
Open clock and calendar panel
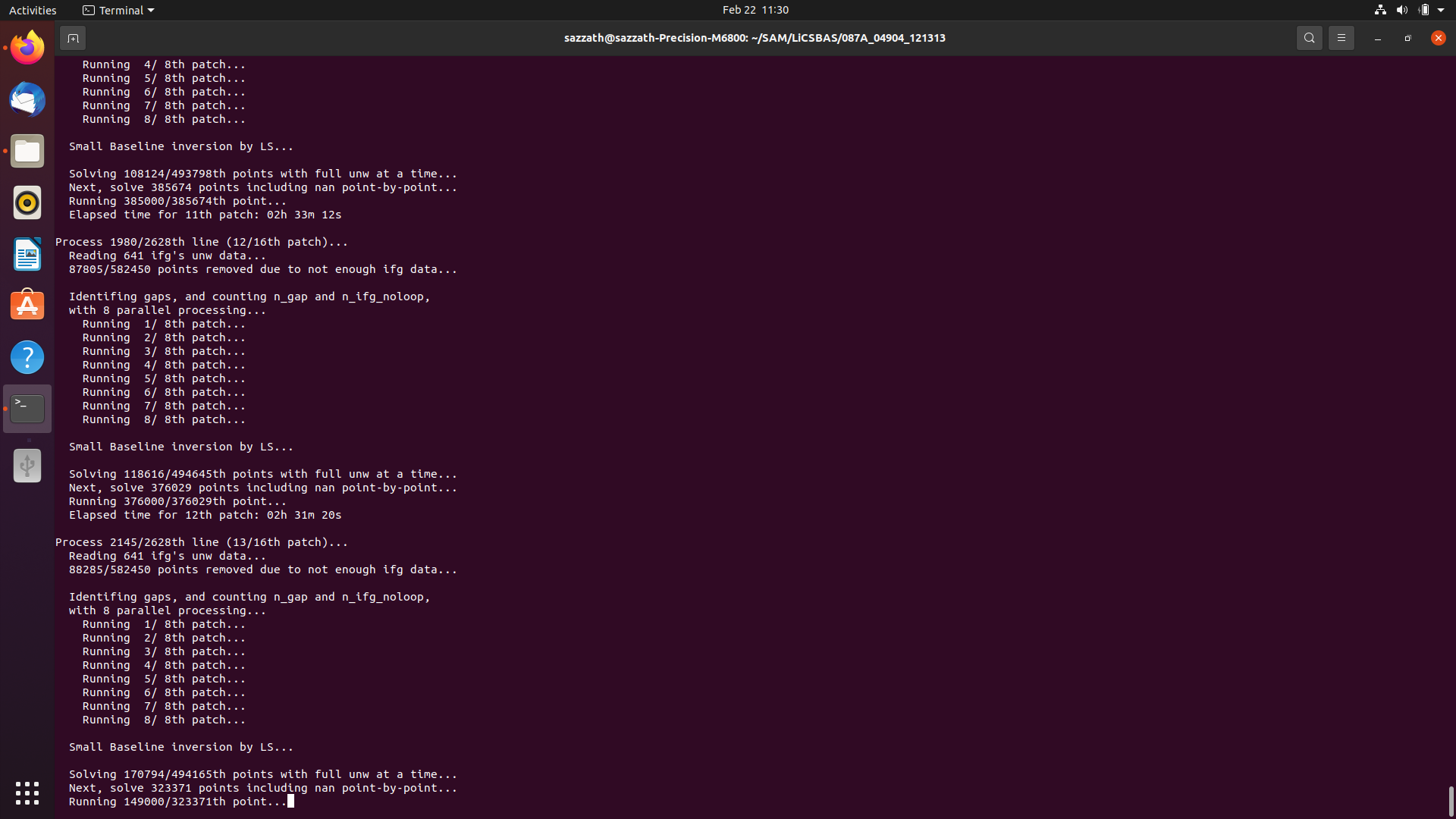tap(755, 10)
